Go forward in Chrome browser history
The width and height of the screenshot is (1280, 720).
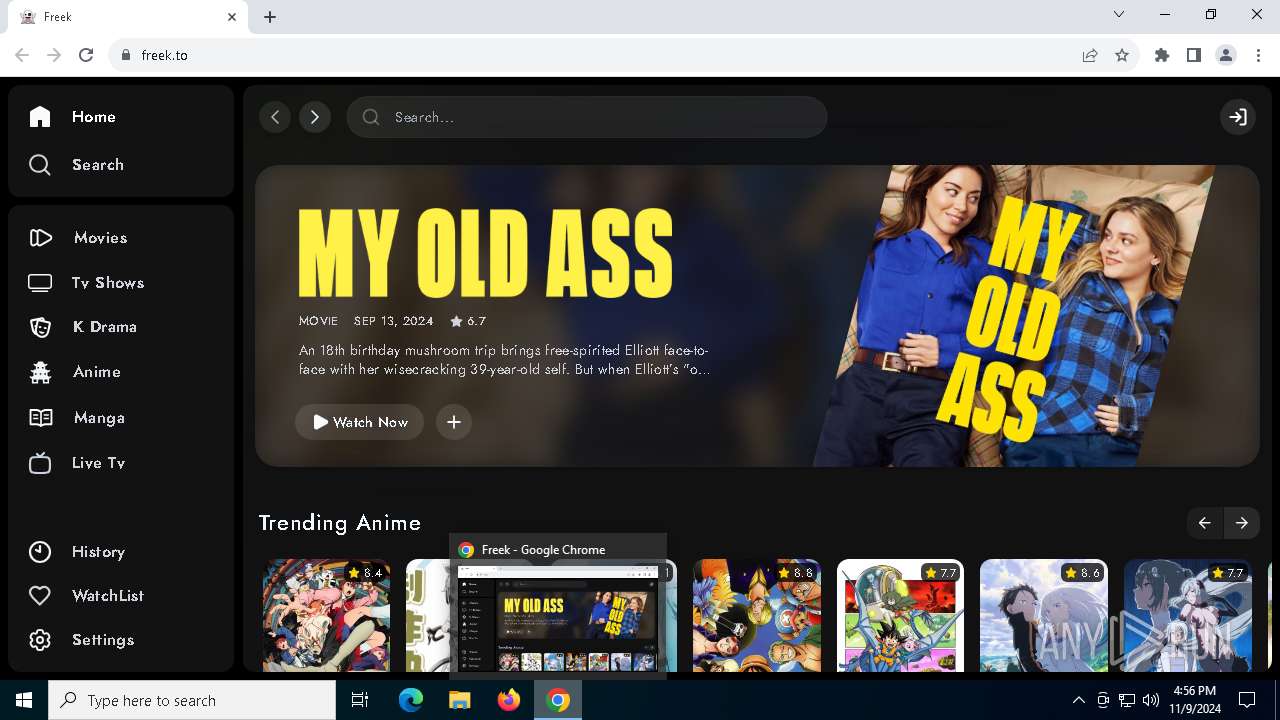tap(54, 55)
